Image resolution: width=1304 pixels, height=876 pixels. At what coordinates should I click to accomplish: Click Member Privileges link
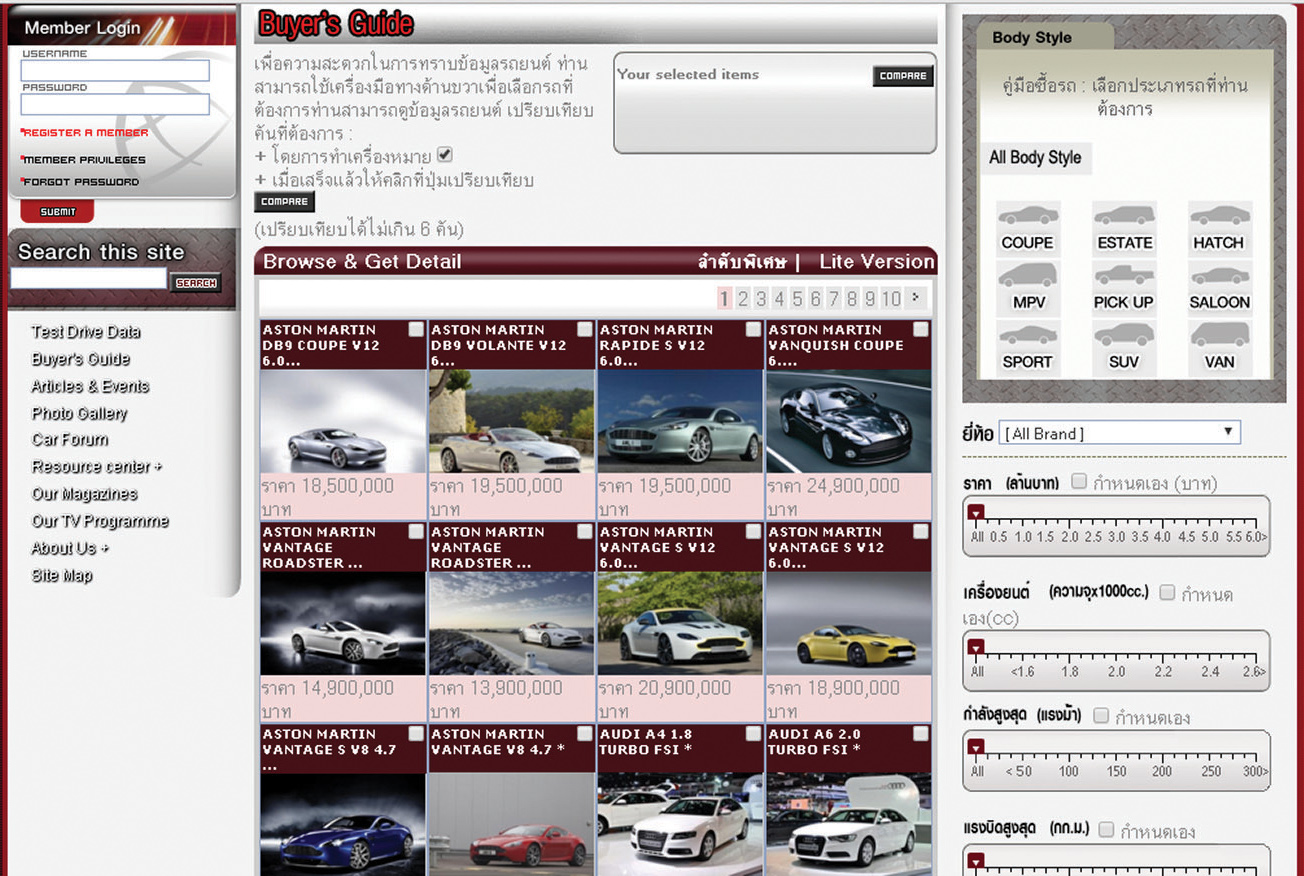coord(84,160)
